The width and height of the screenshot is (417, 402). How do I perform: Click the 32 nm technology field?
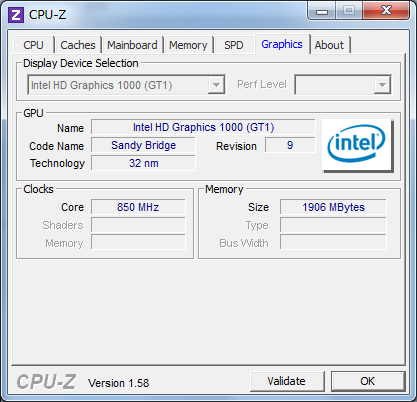[x=143, y=163]
